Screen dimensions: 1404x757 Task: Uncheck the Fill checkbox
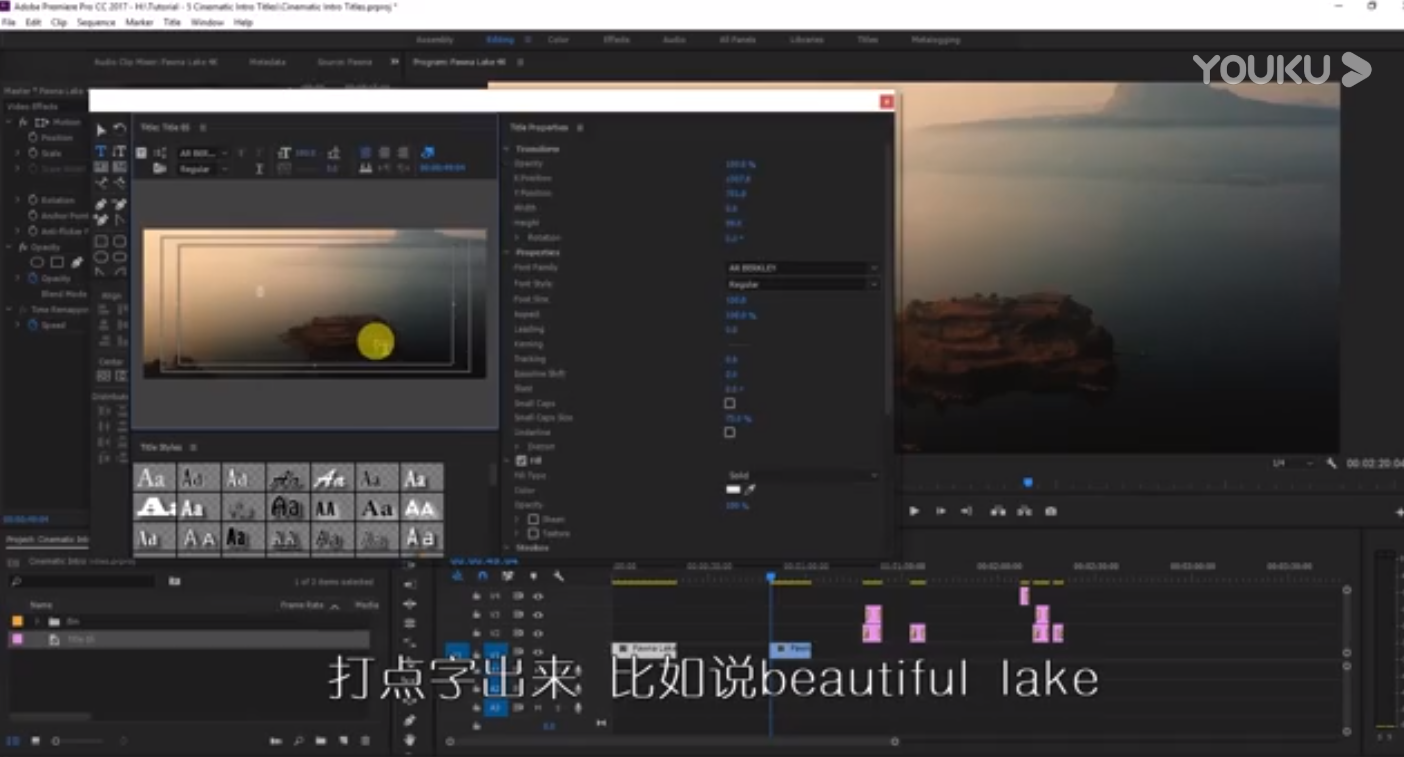pos(521,461)
